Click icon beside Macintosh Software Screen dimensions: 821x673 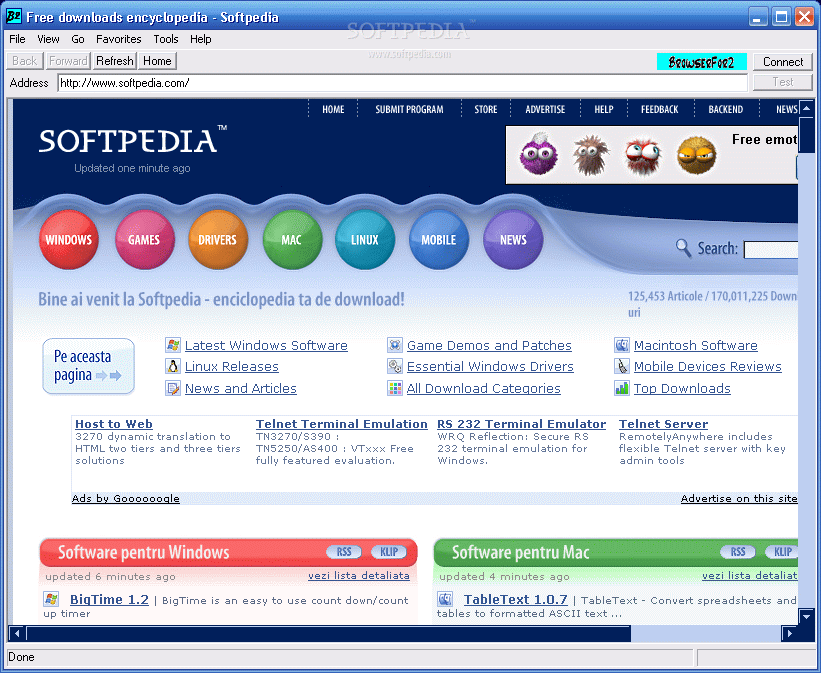tap(622, 345)
